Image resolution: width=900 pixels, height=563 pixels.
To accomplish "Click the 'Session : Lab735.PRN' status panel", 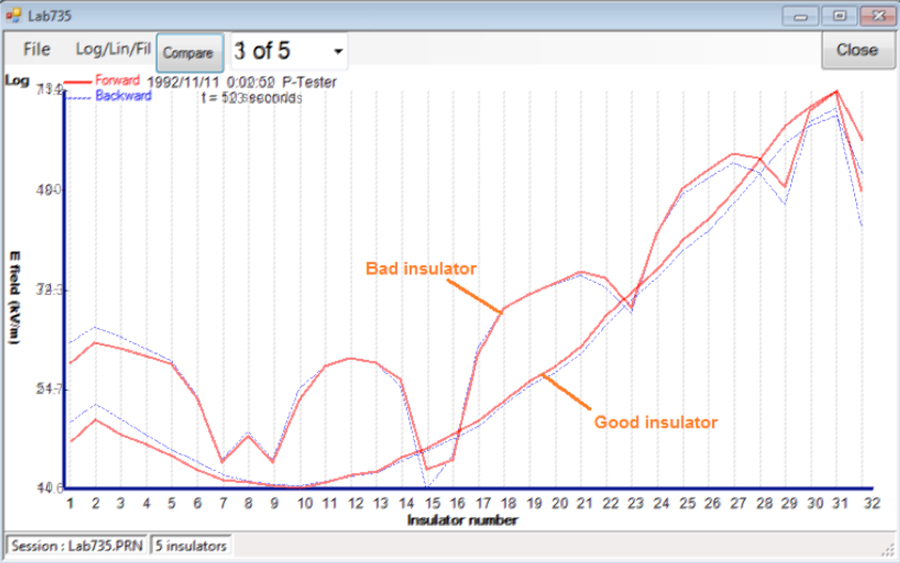I will click(x=77, y=546).
